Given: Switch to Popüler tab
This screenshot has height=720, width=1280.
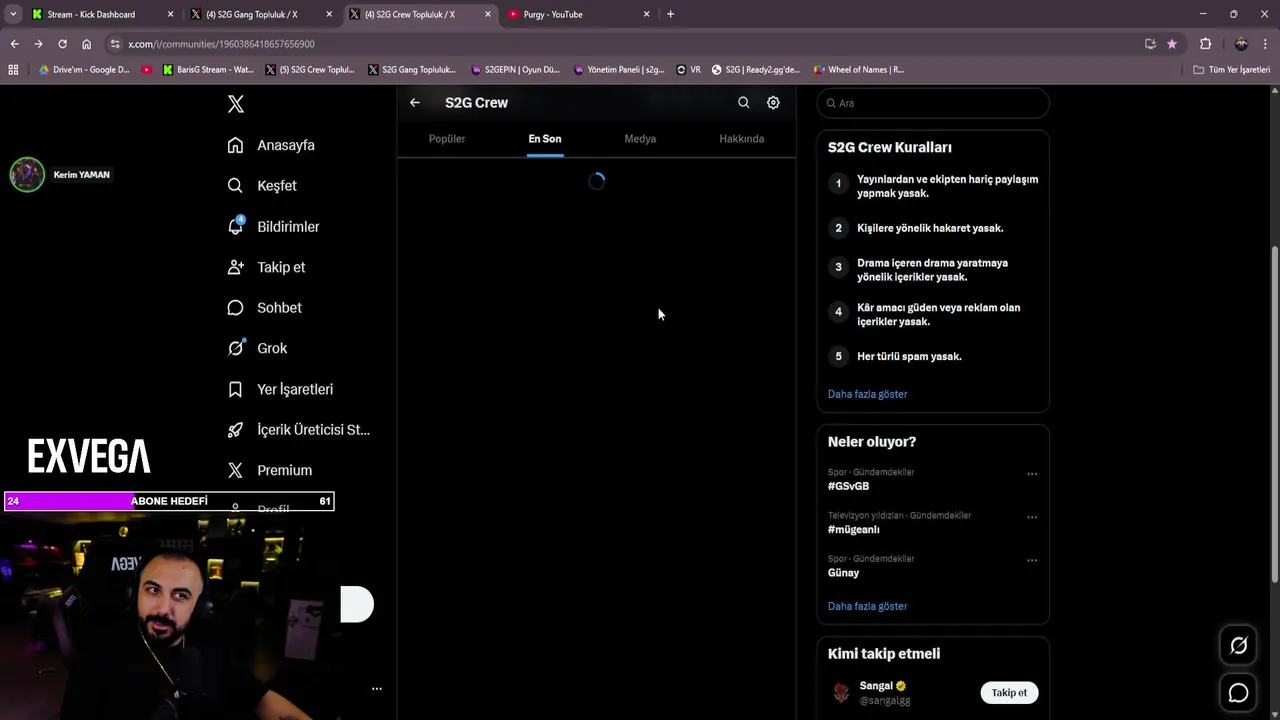Looking at the screenshot, I should click(x=447, y=139).
